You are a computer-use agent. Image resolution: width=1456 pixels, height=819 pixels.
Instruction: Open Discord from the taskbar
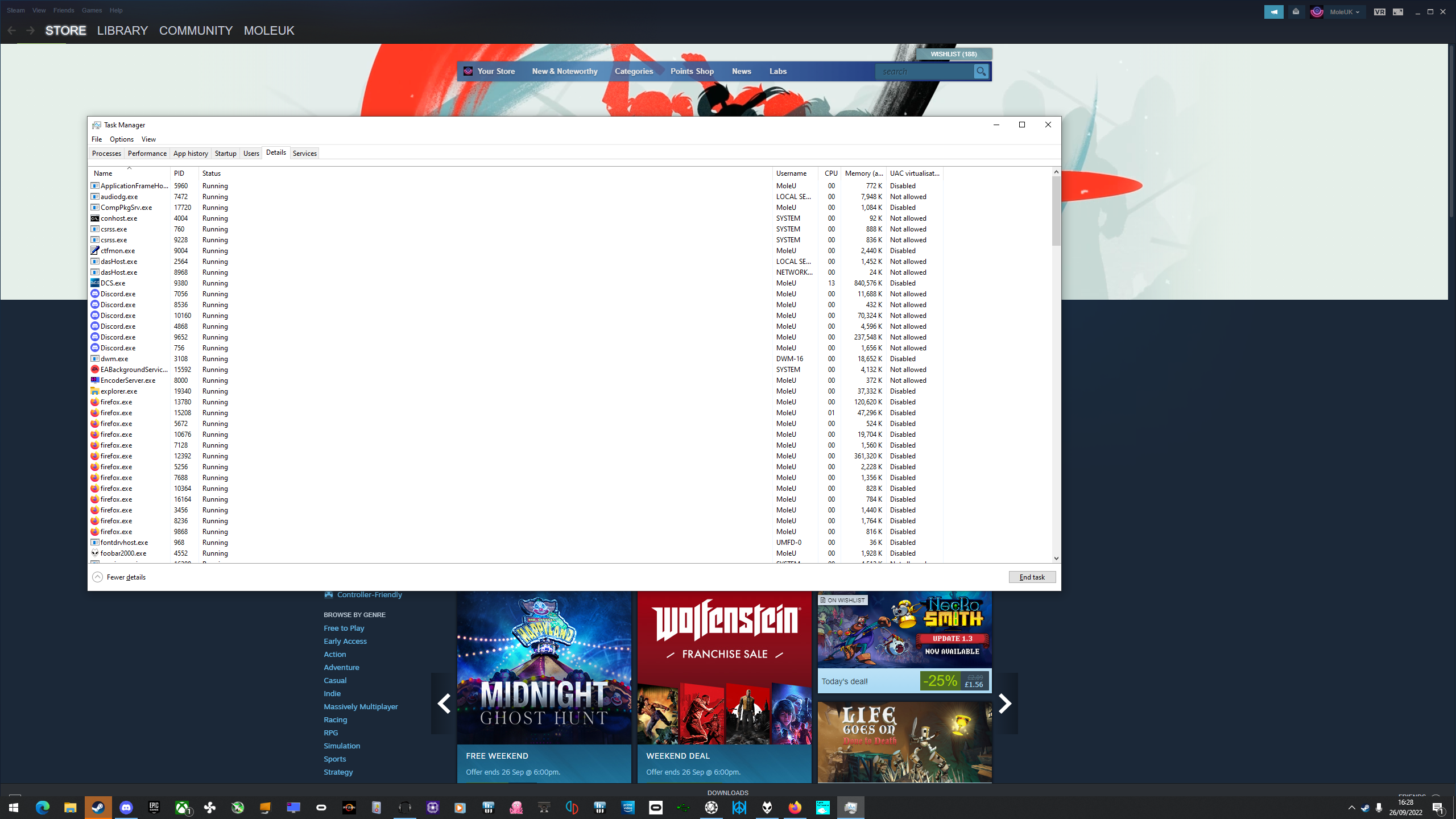[x=126, y=807]
